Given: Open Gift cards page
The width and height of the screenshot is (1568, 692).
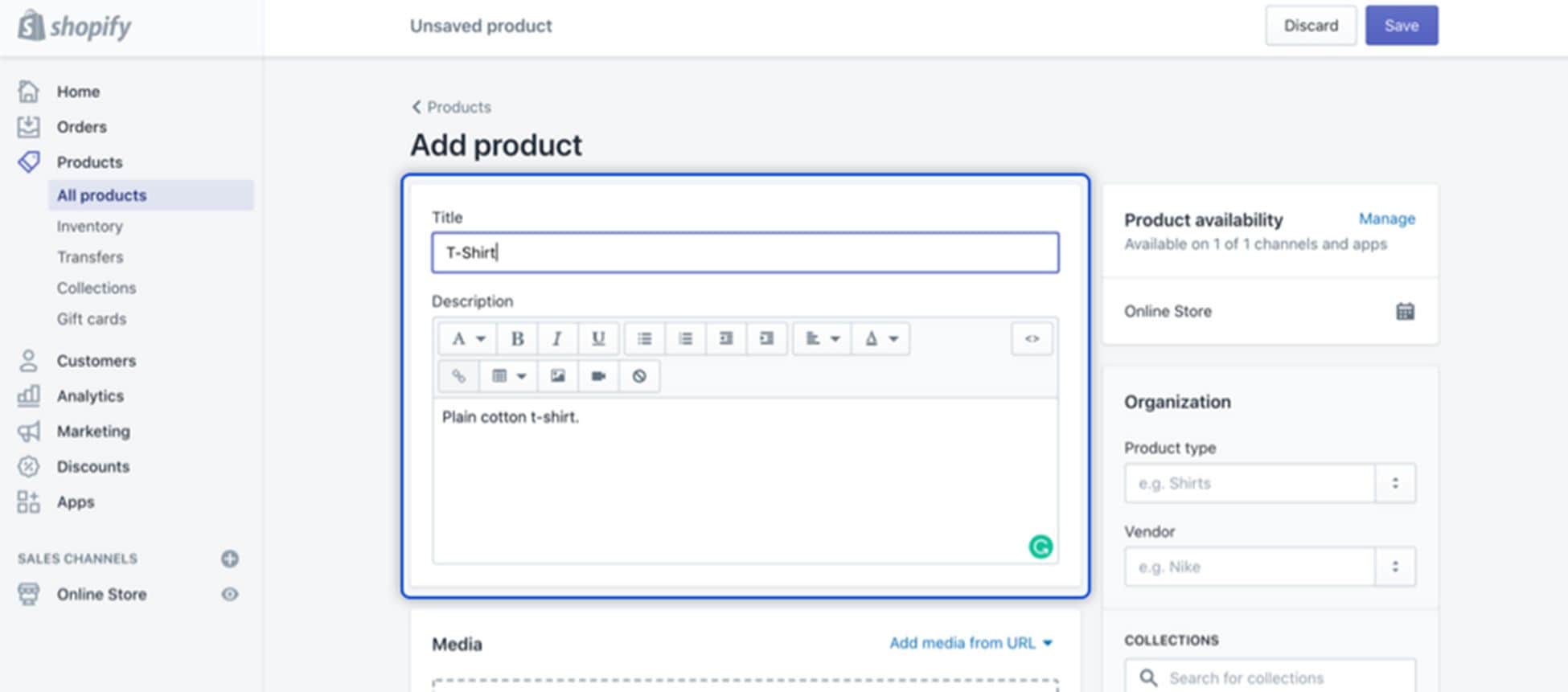Looking at the screenshot, I should [x=91, y=319].
